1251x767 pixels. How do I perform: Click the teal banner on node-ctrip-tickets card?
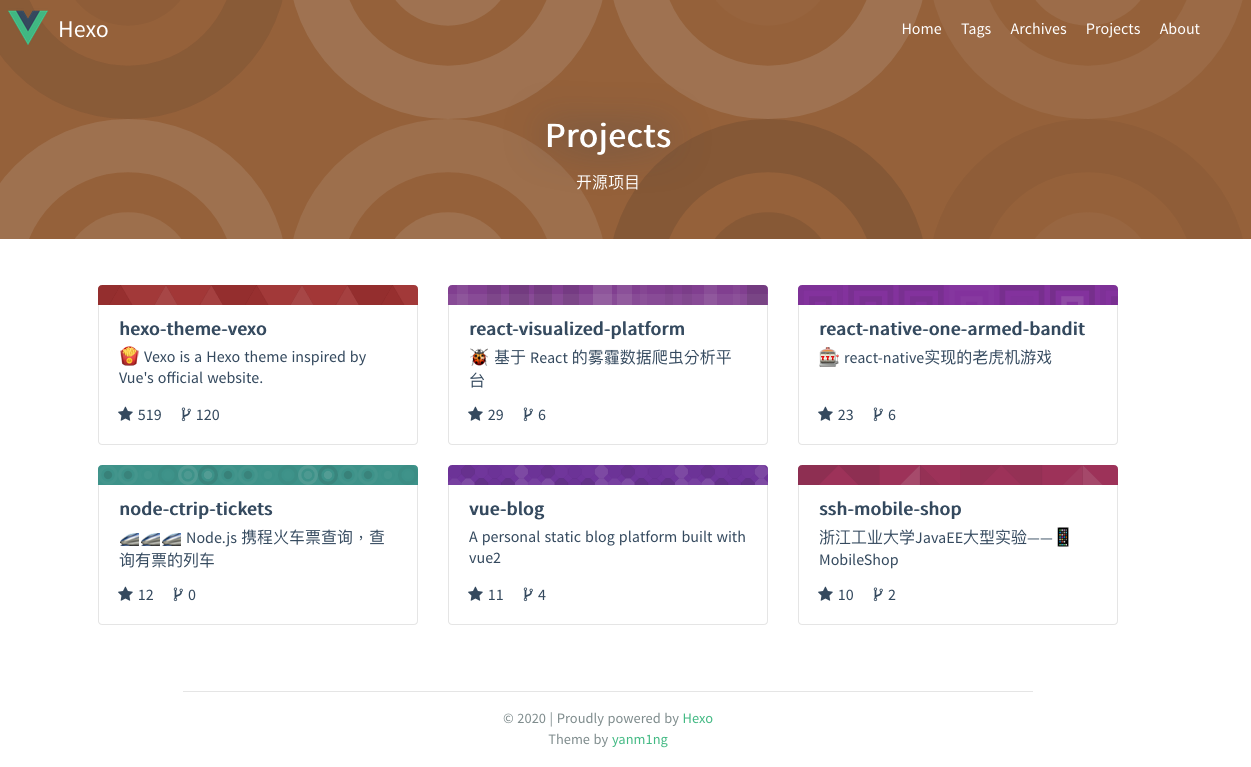click(258, 475)
